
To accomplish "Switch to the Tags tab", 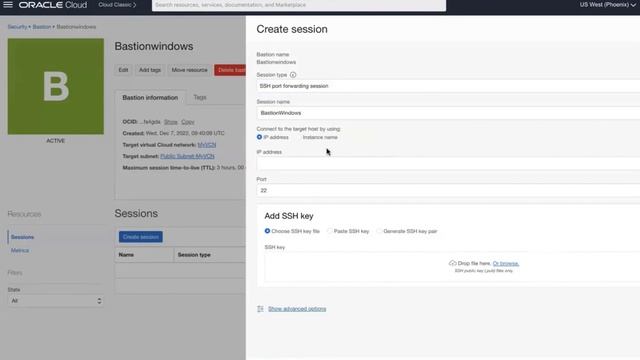I will coord(200,97).
